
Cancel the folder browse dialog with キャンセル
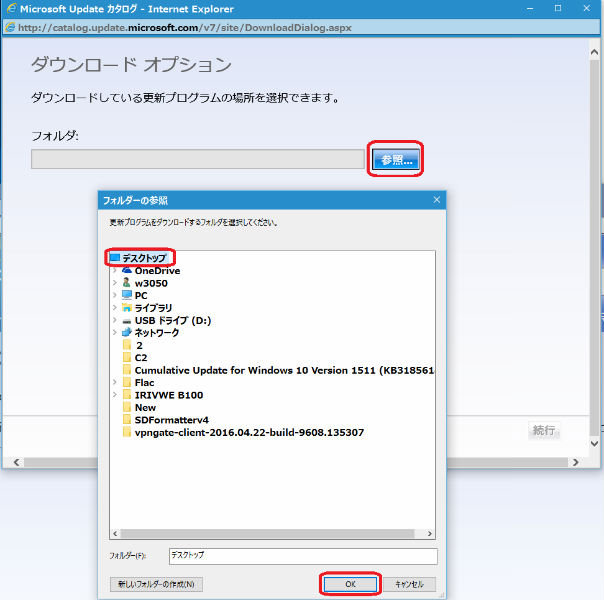tap(409, 584)
